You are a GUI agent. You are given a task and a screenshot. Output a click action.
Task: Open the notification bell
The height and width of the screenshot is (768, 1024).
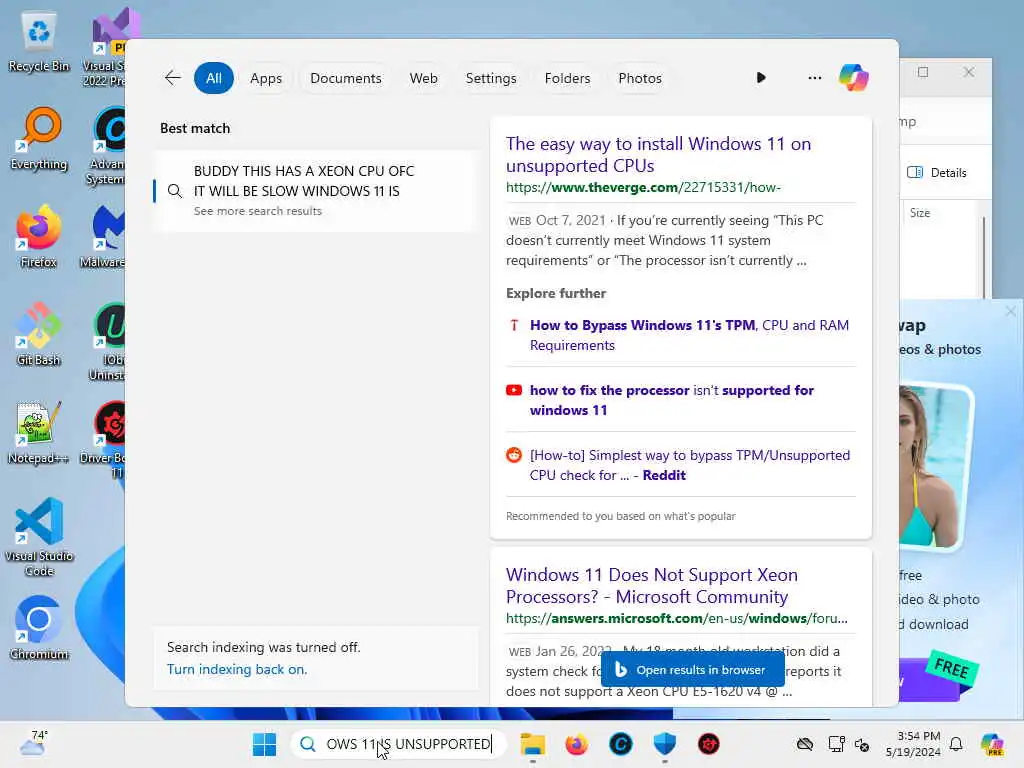(x=956, y=744)
